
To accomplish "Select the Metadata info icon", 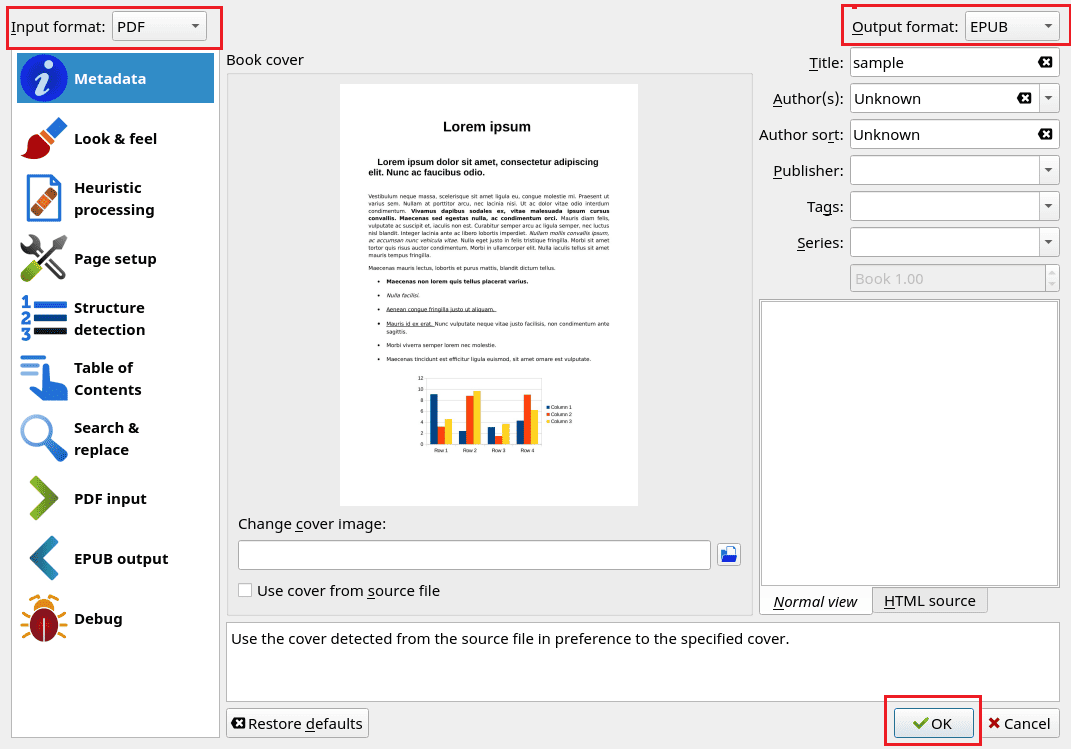I will (x=44, y=79).
